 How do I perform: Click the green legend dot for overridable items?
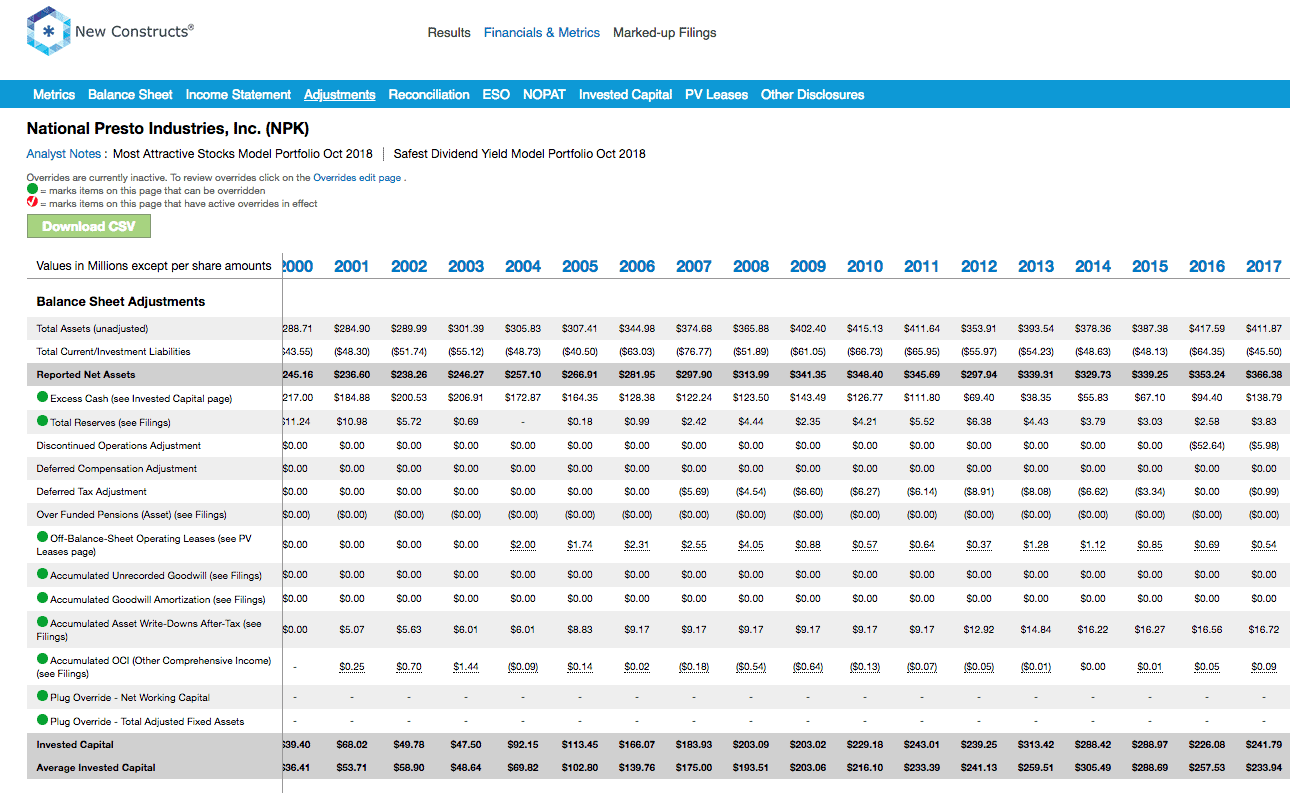[32, 189]
